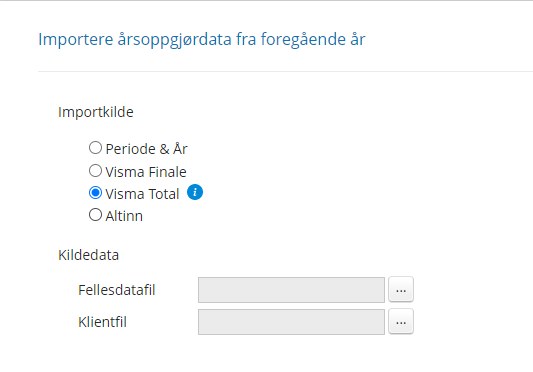Click the Importkilde section heading

[96, 112]
